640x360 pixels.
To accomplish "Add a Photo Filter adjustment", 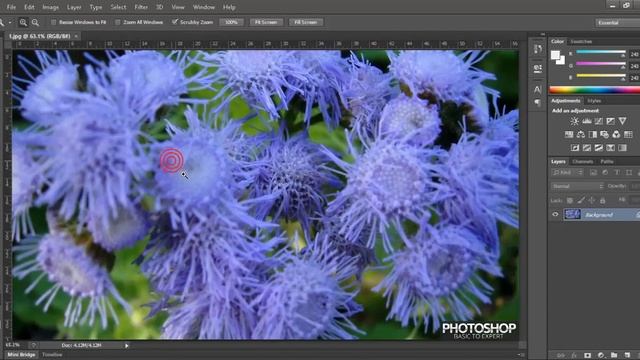I will (x=604, y=134).
